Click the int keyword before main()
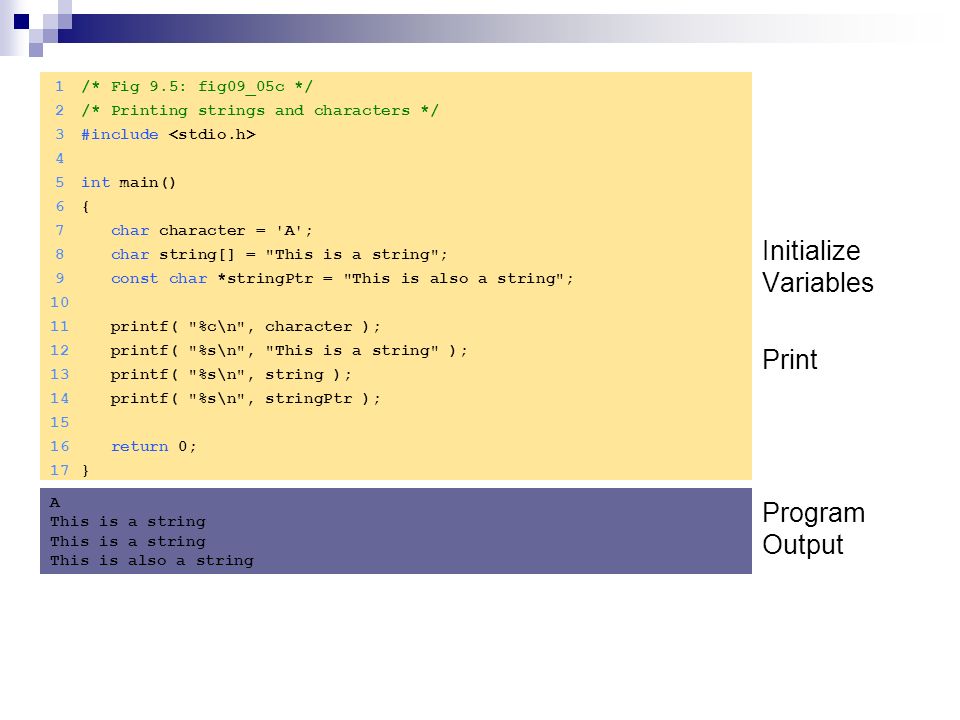The image size is (960, 720). (96, 182)
